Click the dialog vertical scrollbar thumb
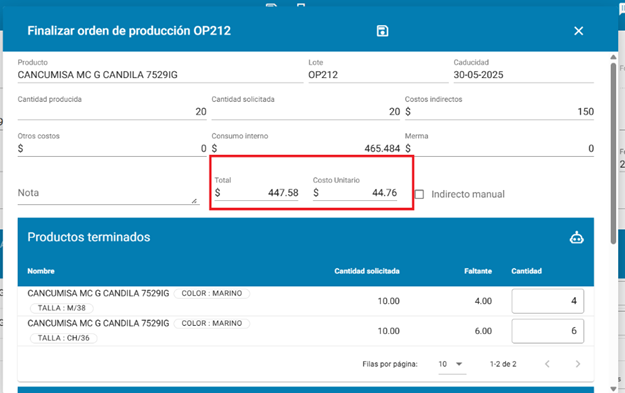 [613, 153]
